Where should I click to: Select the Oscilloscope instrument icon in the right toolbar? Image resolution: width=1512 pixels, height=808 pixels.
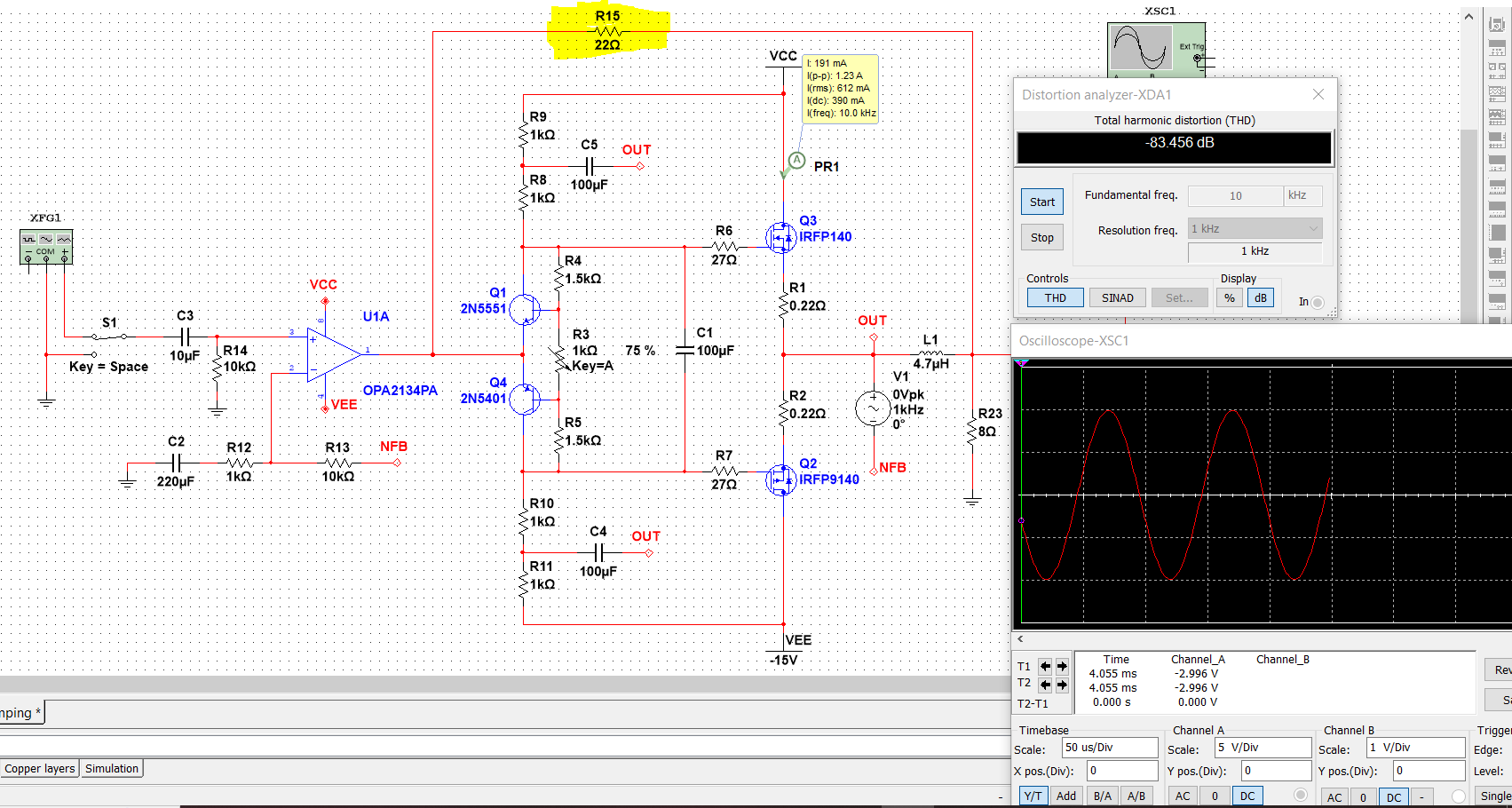pyautogui.click(x=1497, y=93)
